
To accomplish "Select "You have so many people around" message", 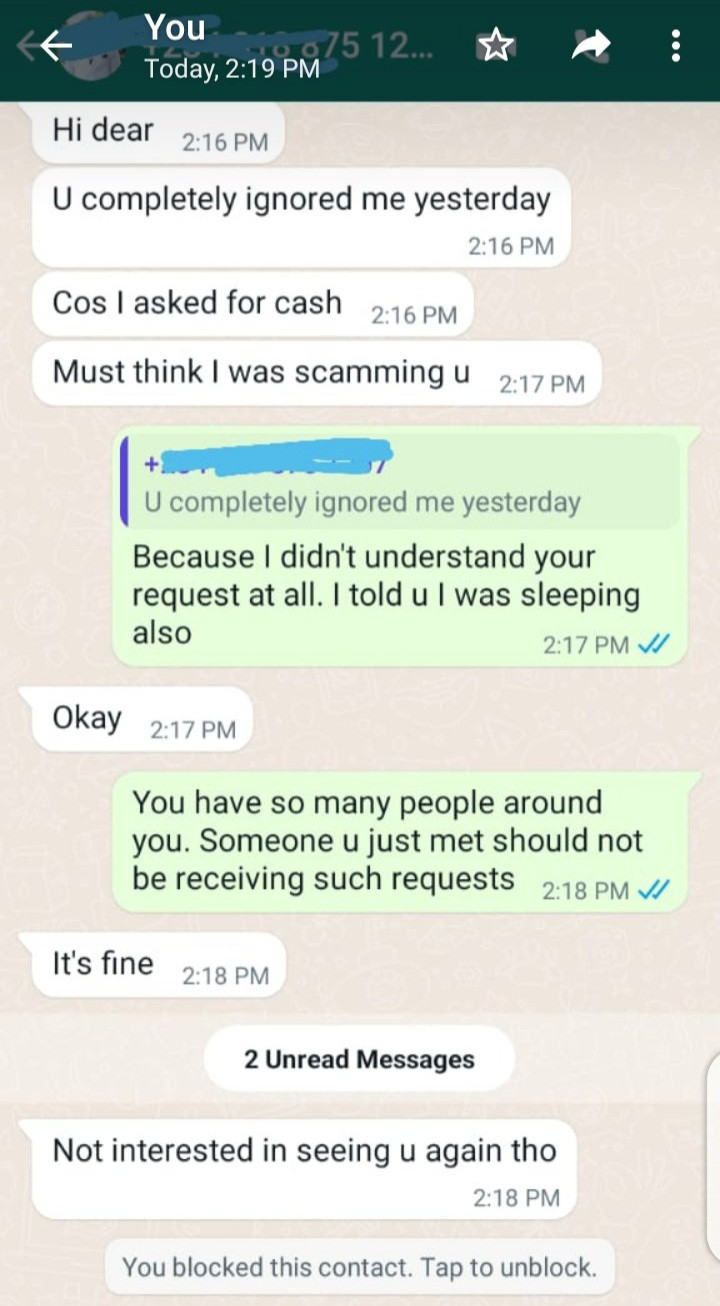I will click(390, 841).
